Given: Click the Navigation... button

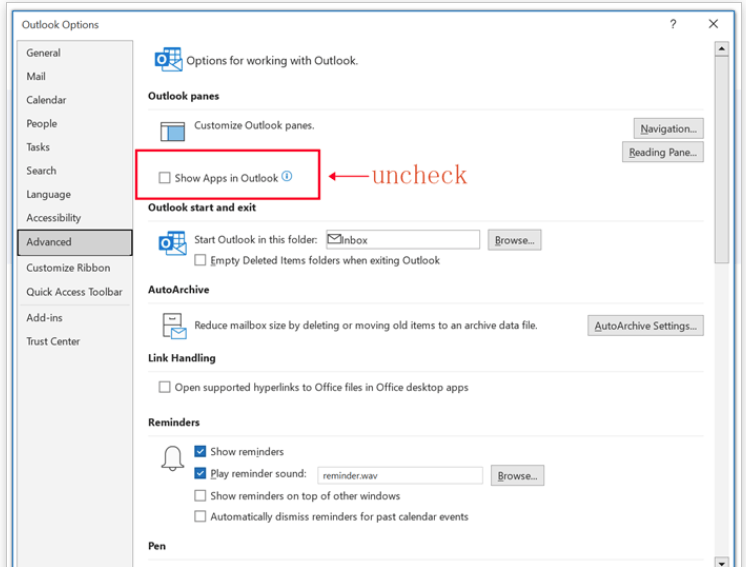Looking at the screenshot, I should (x=668, y=129).
